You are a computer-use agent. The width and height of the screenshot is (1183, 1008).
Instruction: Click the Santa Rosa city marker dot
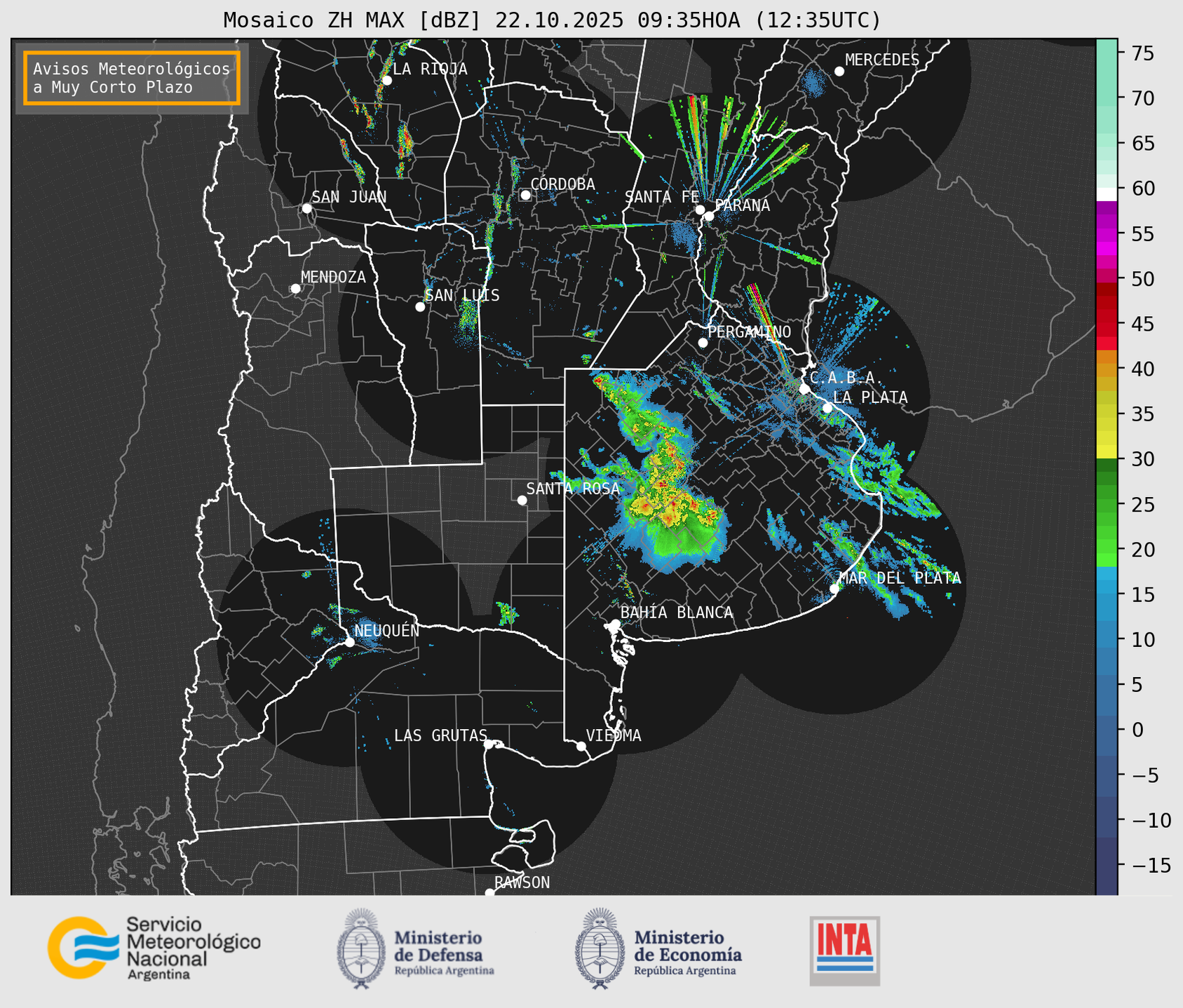522,500
